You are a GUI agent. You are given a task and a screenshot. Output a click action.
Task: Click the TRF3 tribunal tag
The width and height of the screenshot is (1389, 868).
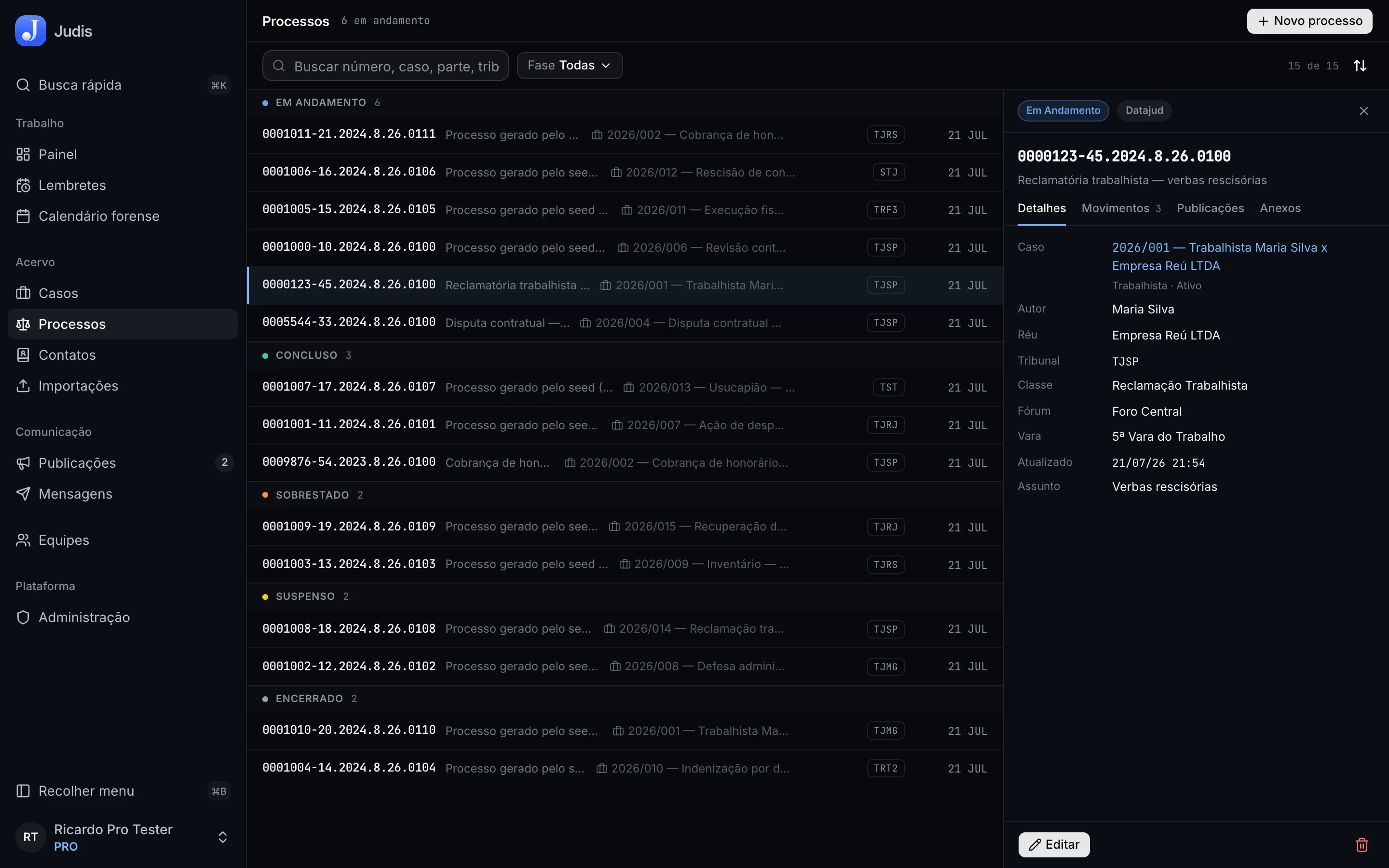coord(885,210)
